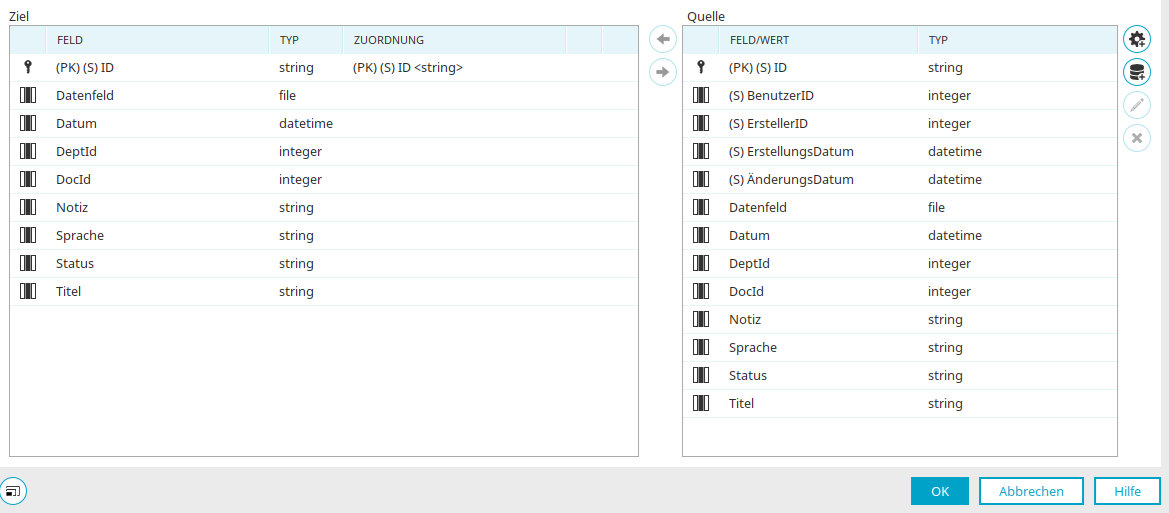Click column icon beside DeptId in Quelle
1169x513 pixels.
(701, 263)
